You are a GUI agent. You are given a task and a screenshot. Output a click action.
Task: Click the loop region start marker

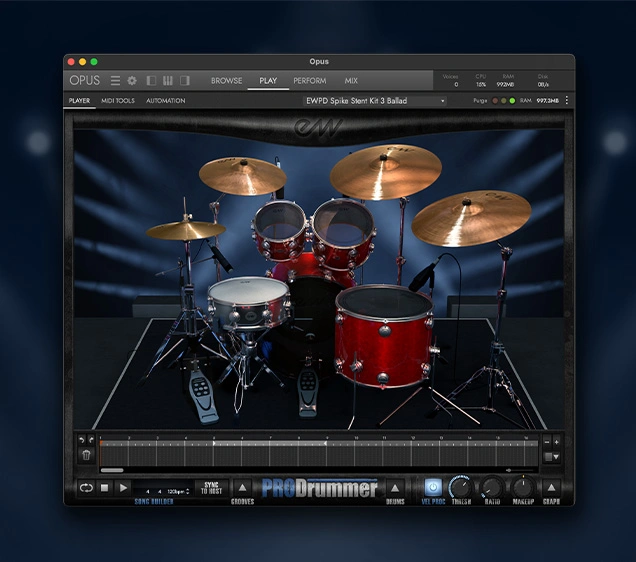pyautogui.click(x=215, y=444)
